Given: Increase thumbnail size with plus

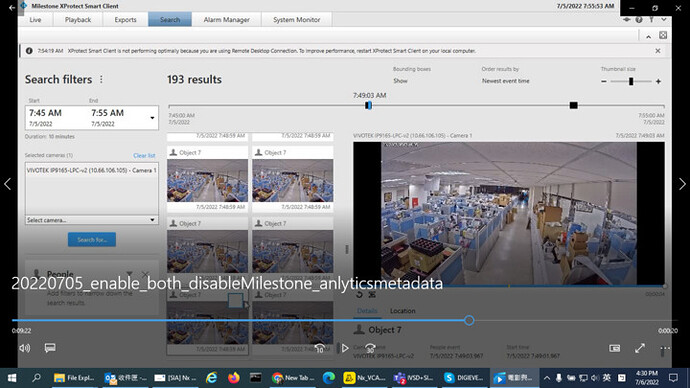Looking at the screenshot, I should click(658, 81).
